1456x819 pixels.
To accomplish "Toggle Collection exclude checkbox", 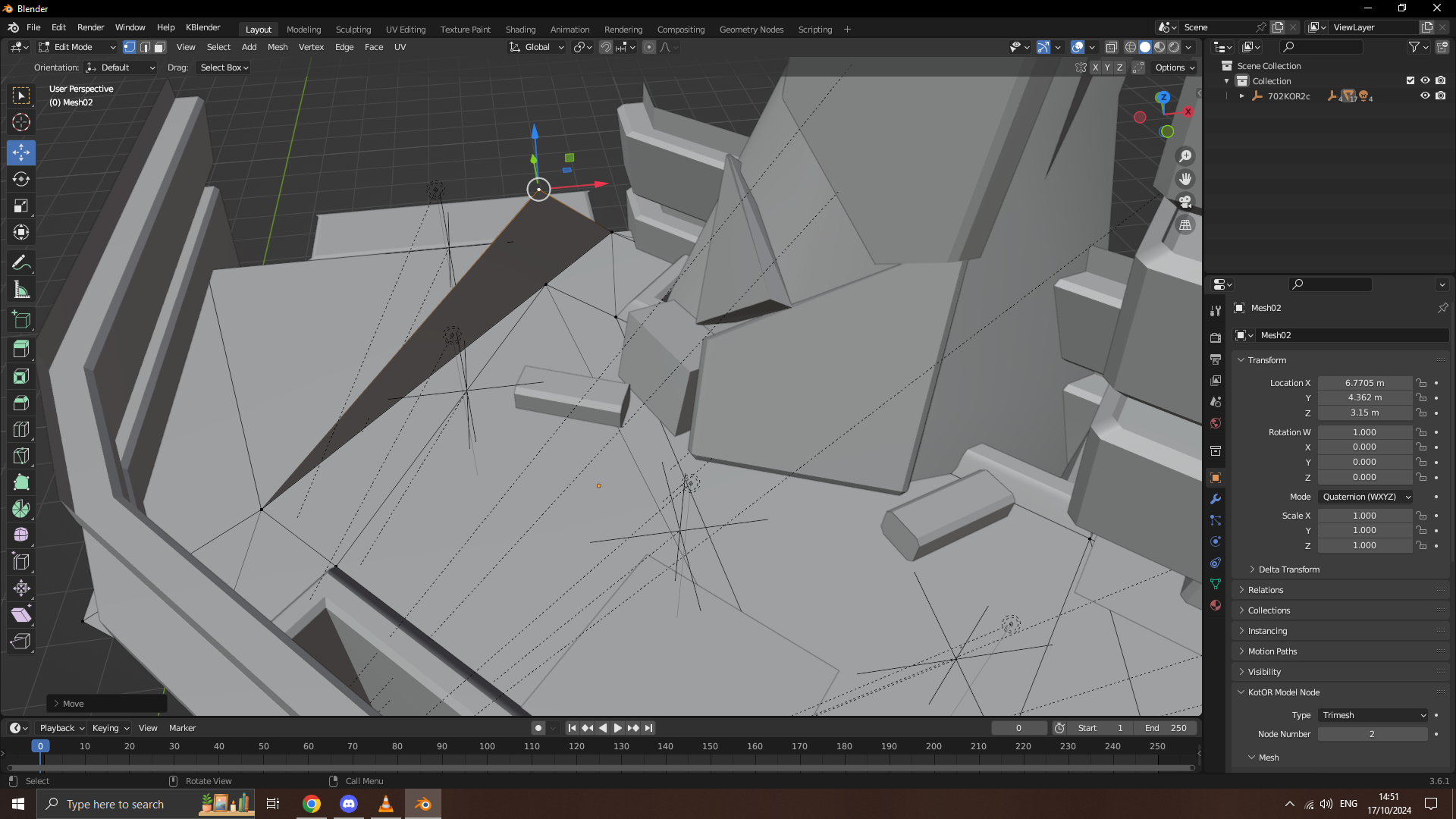I will [x=1410, y=81].
